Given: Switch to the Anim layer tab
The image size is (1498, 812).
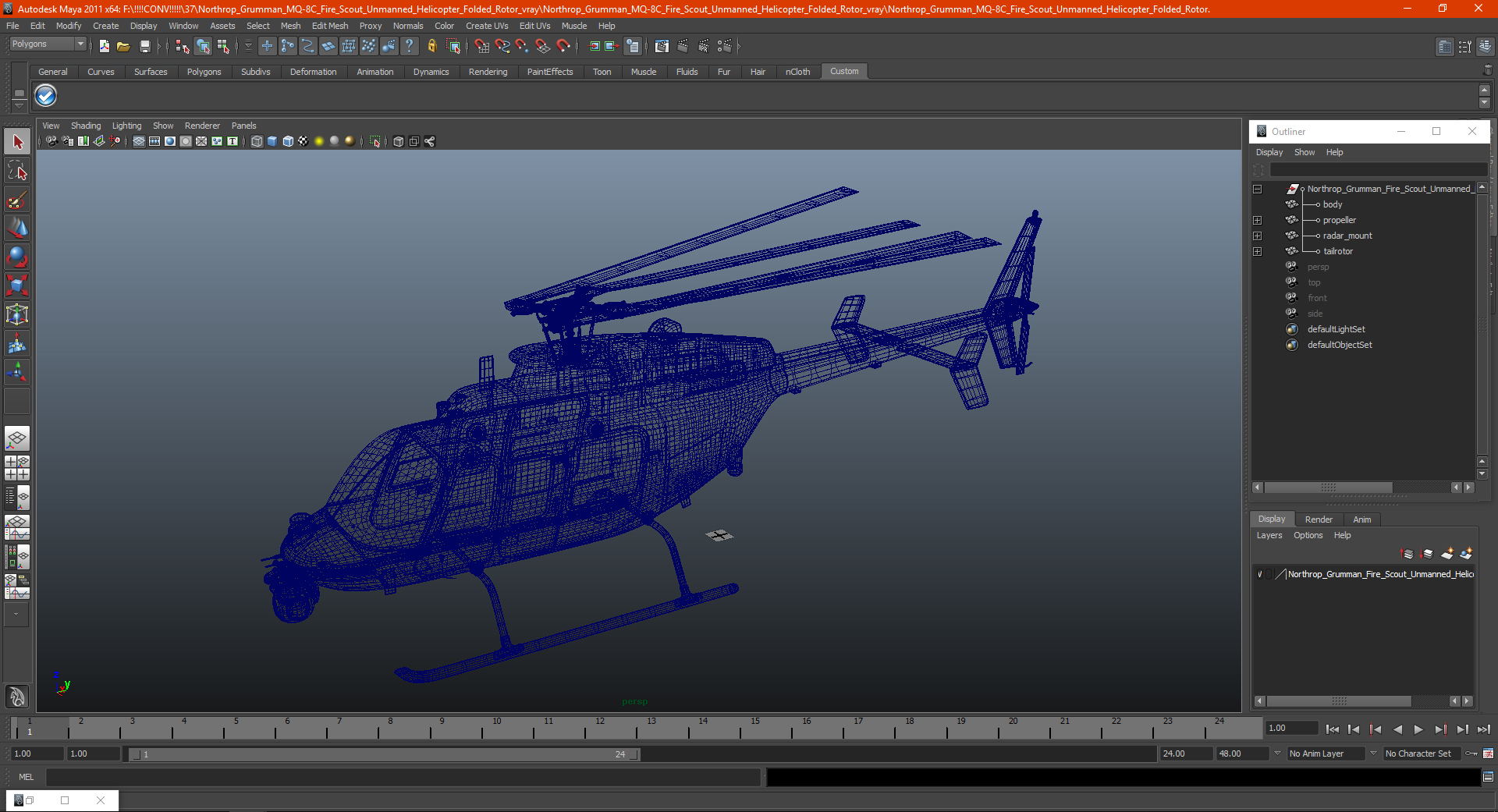Looking at the screenshot, I should 1362,519.
